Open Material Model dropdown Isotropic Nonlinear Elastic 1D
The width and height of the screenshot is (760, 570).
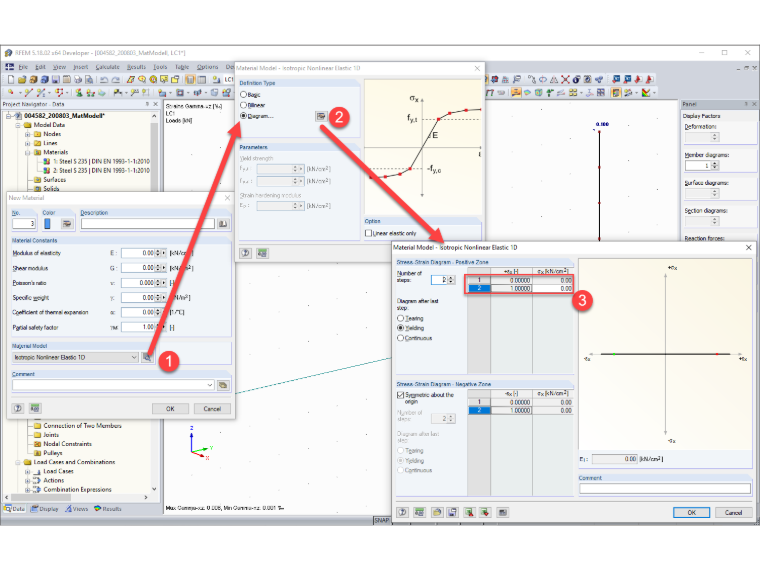click(75, 357)
